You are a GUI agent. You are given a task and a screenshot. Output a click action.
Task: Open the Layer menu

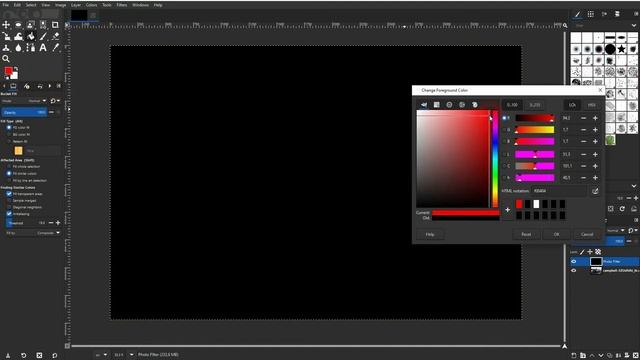tap(76, 5)
